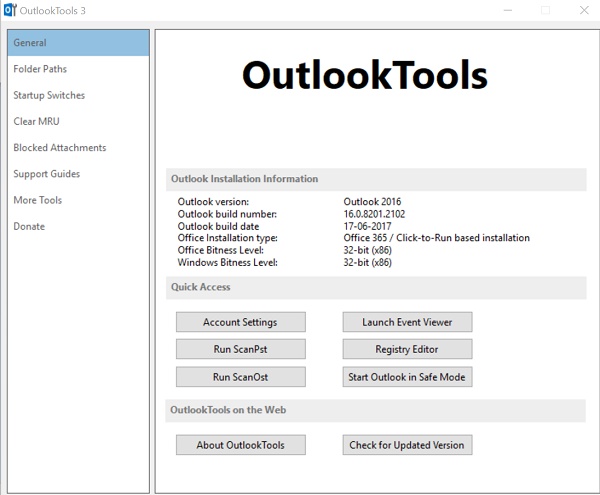Click the Office Installation type: label

coord(227,238)
